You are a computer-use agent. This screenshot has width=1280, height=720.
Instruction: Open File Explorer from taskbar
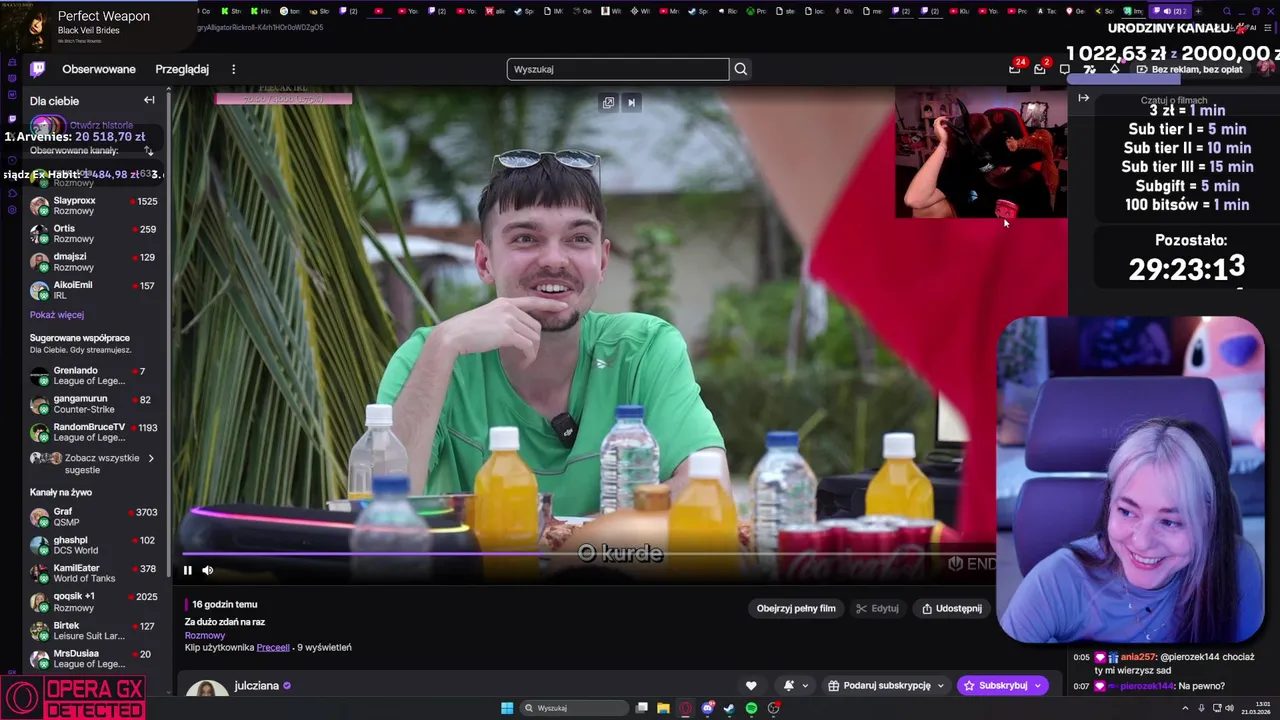pos(663,708)
